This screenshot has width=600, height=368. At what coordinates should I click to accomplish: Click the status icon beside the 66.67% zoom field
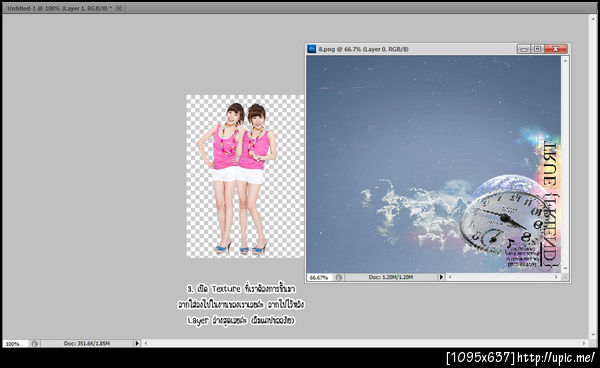click(x=339, y=277)
